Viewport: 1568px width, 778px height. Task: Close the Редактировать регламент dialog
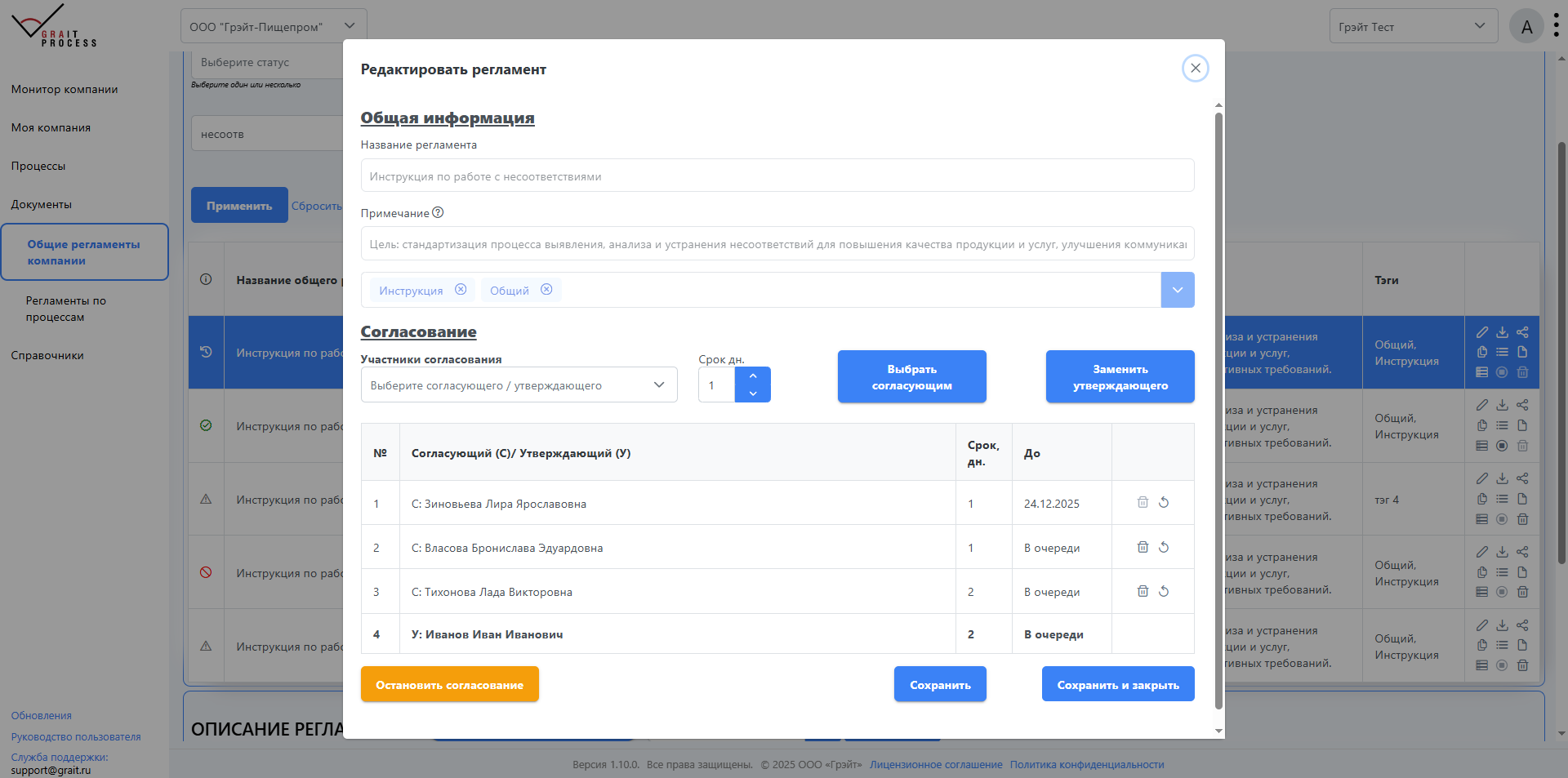[1195, 68]
